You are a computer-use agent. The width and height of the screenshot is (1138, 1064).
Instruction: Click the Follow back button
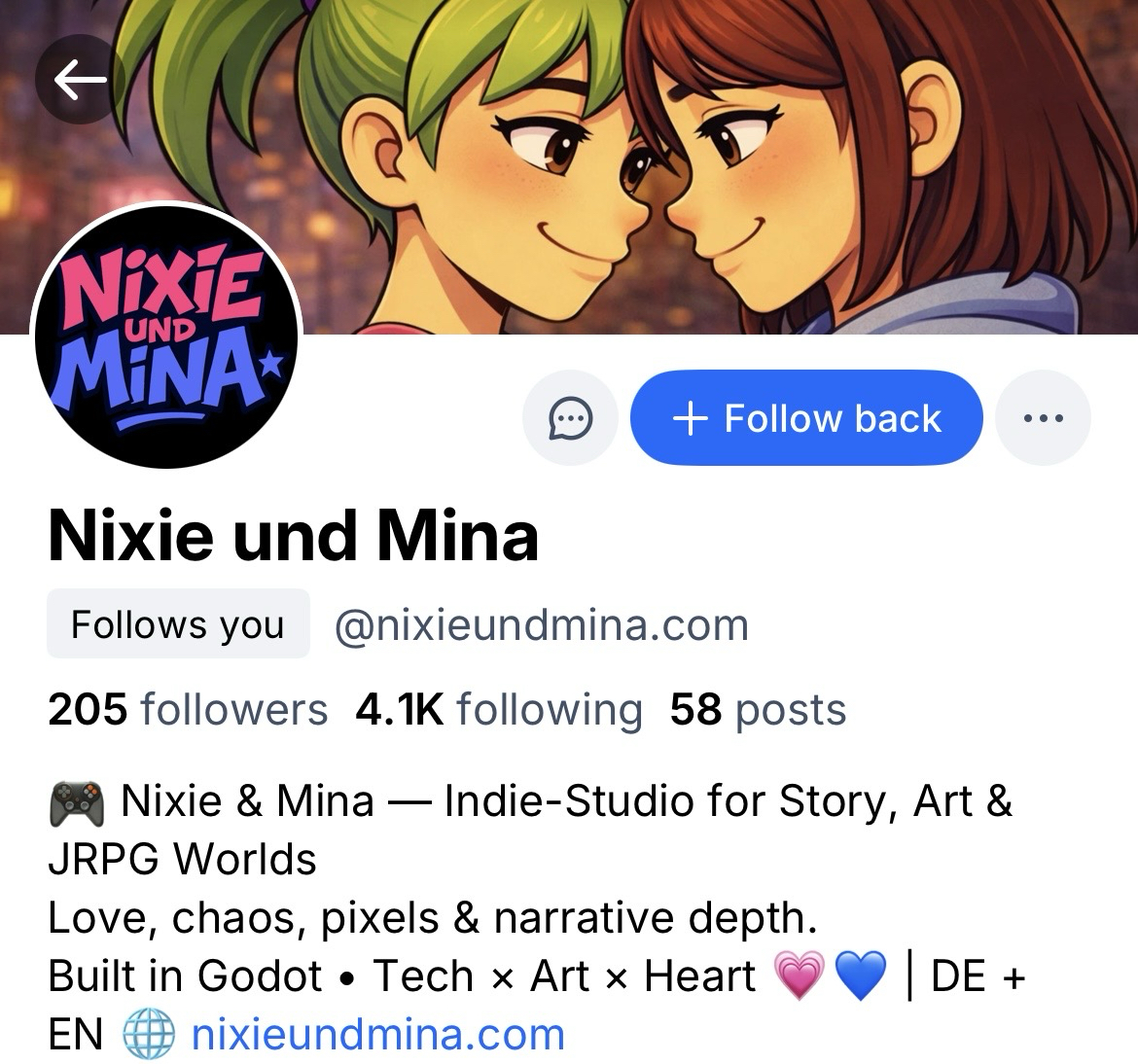(806, 418)
